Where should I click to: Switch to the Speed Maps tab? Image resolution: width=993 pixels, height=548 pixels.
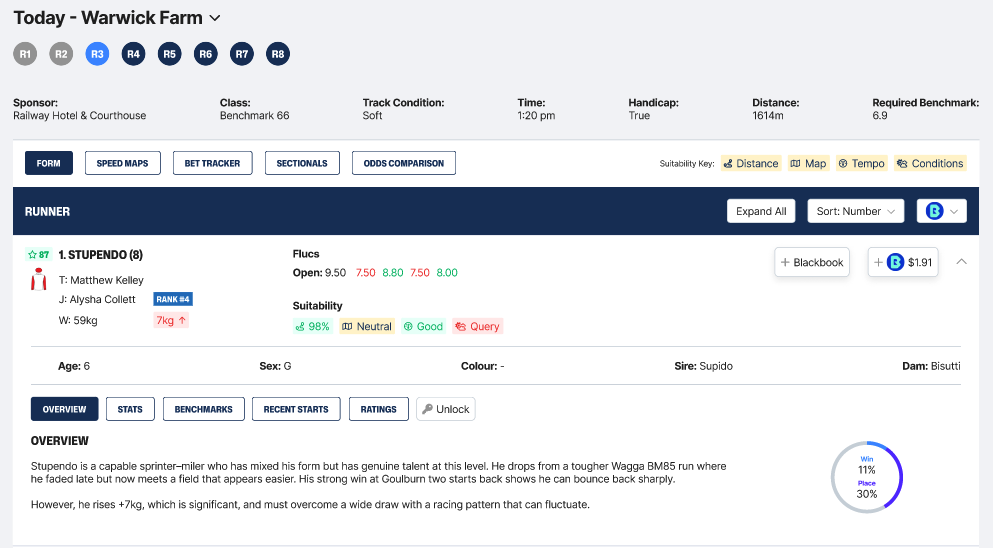123,163
